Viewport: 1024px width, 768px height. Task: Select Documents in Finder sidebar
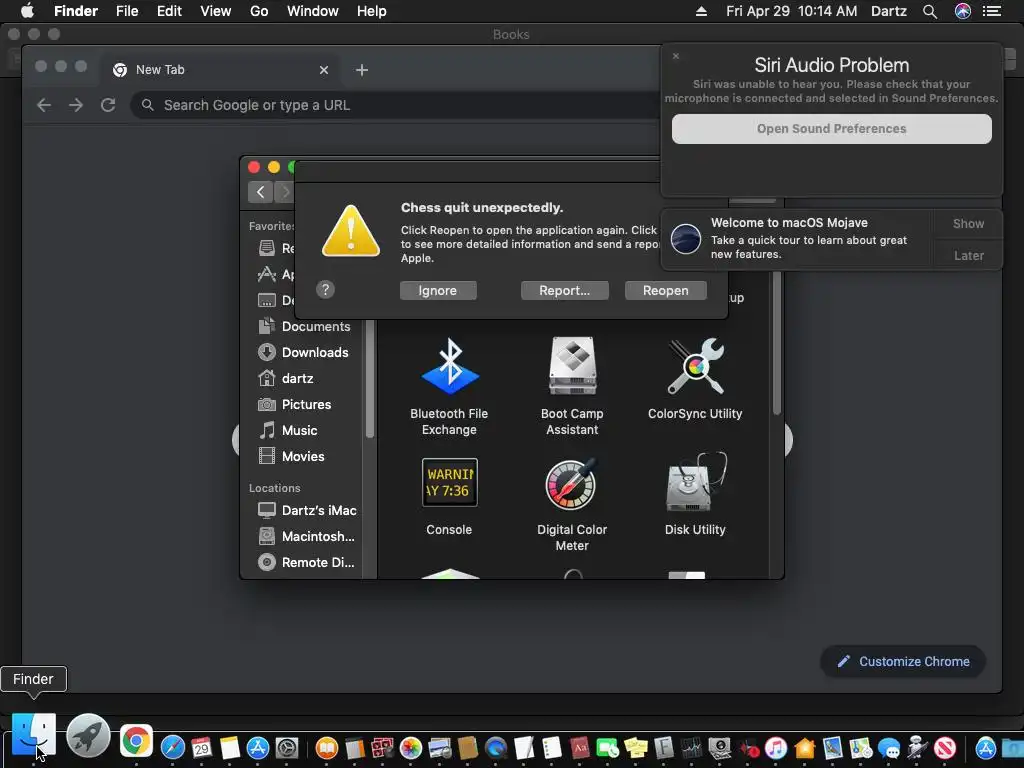pos(304,327)
